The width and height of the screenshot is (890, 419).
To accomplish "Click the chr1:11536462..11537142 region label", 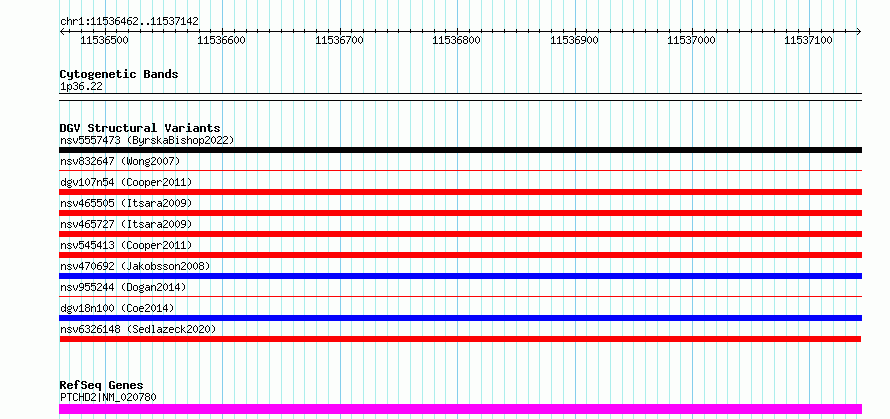I will 129,22.
